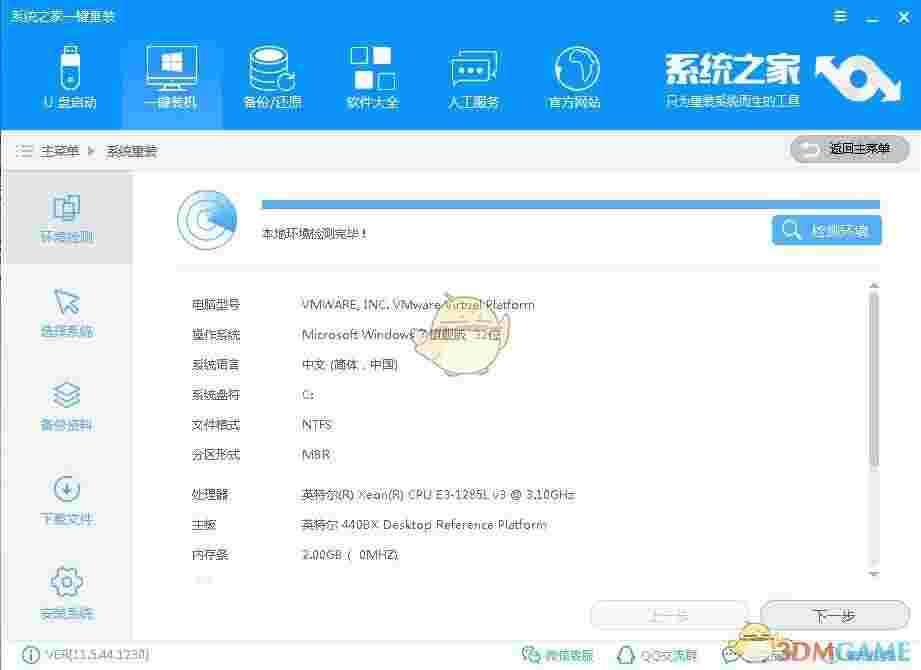This screenshot has height=670, width=921.
Task: Click the 中文(简体，中国) language value
Action: (x=350, y=365)
